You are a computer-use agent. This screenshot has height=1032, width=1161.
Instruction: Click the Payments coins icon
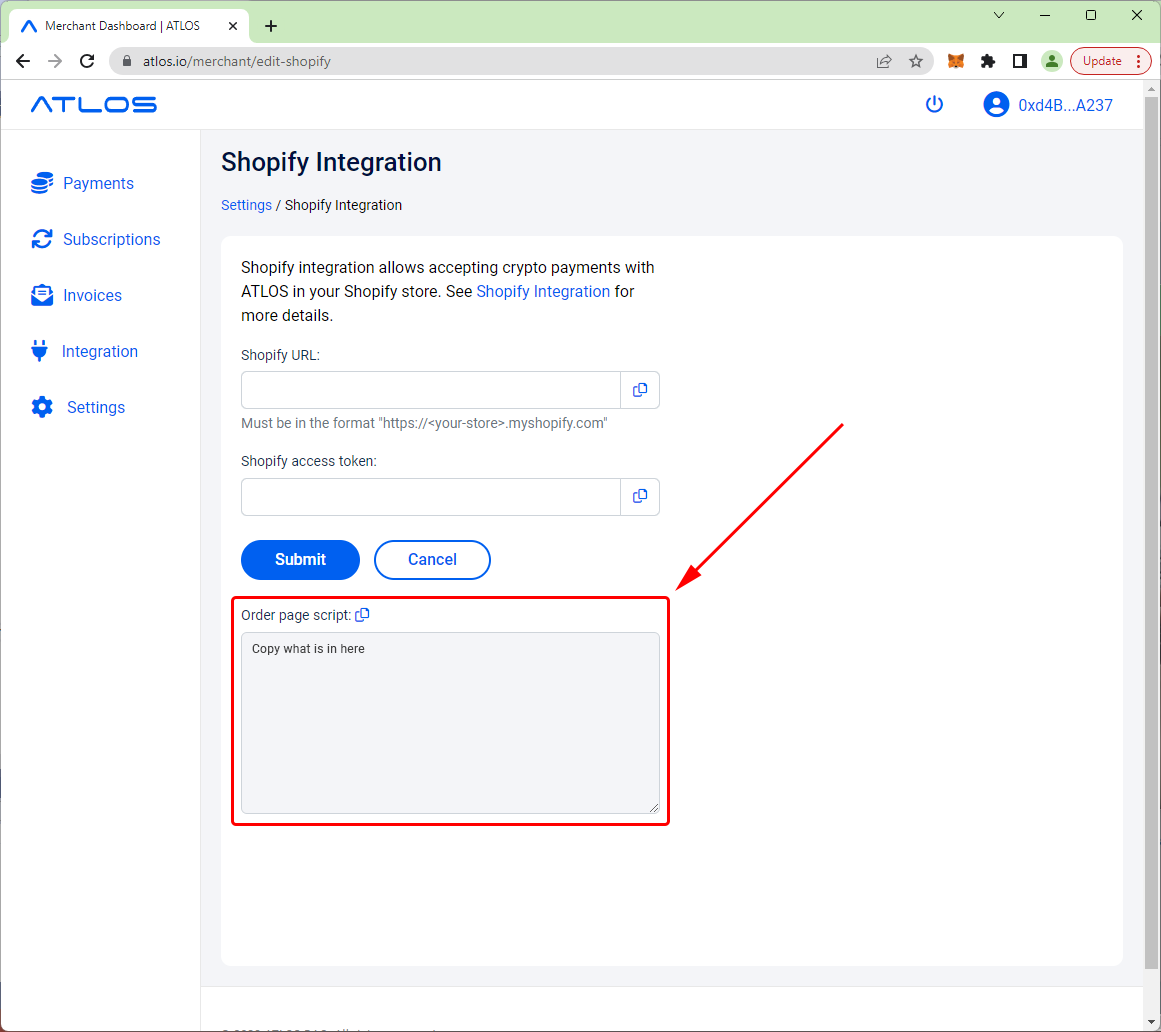[x=41, y=183]
